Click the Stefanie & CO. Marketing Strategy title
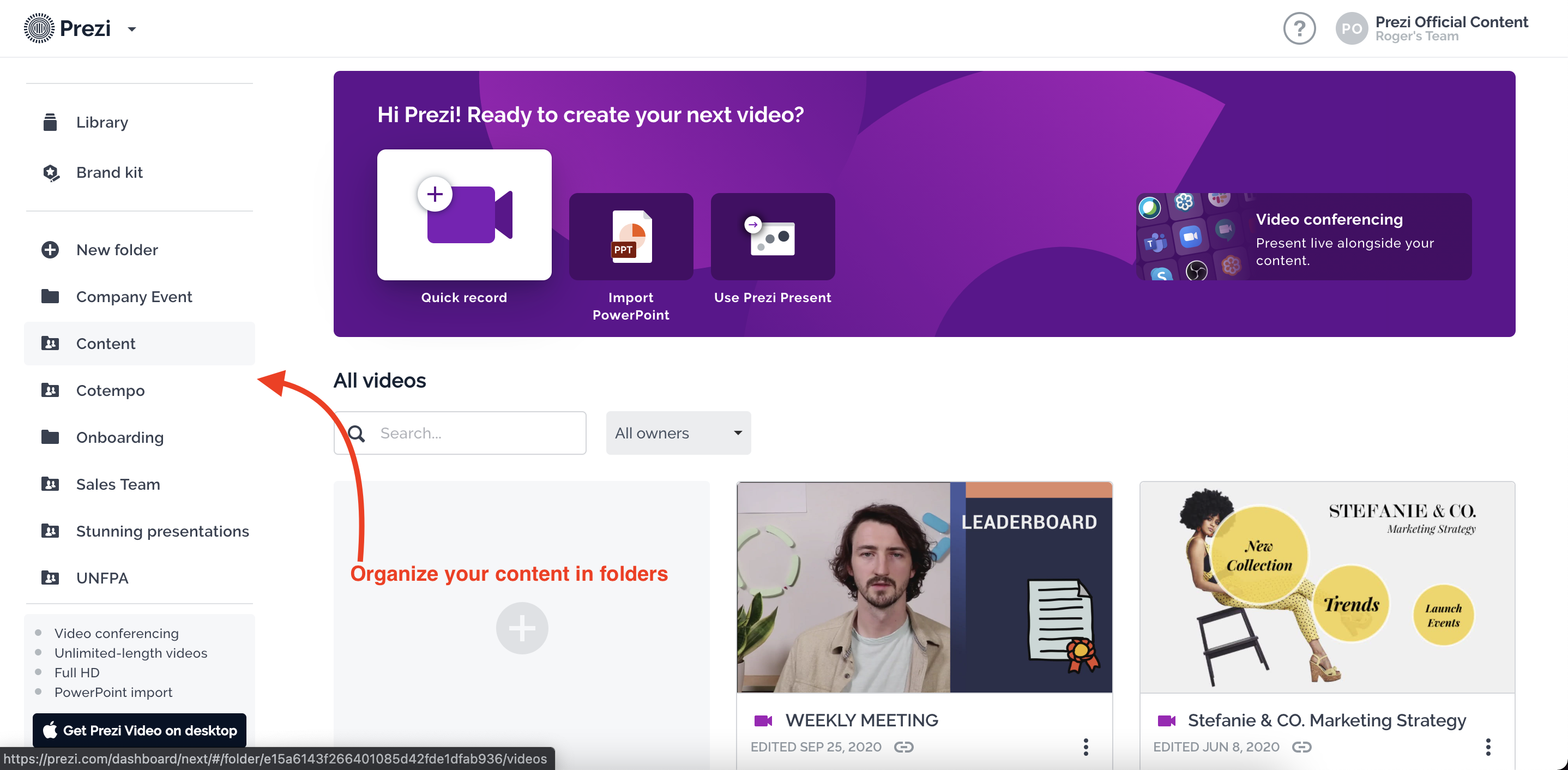The height and width of the screenshot is (770, 1568). 1326,720
